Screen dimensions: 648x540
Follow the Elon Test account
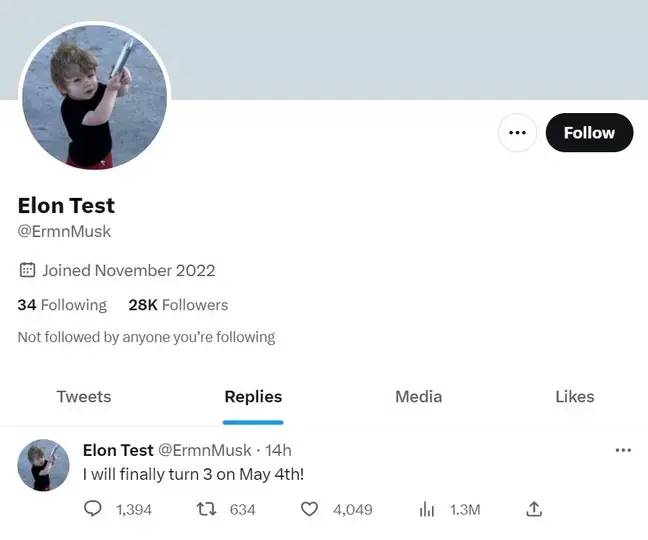[x=589, y=133]
